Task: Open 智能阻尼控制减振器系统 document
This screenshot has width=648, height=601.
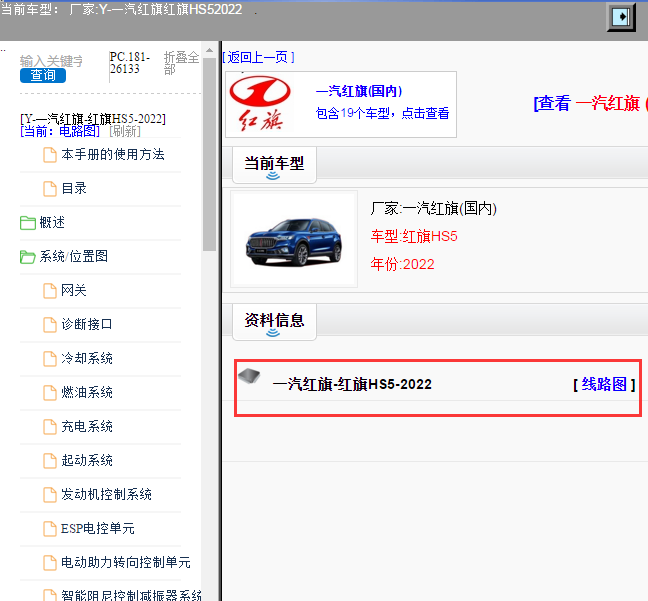Action: coord(131,595)
